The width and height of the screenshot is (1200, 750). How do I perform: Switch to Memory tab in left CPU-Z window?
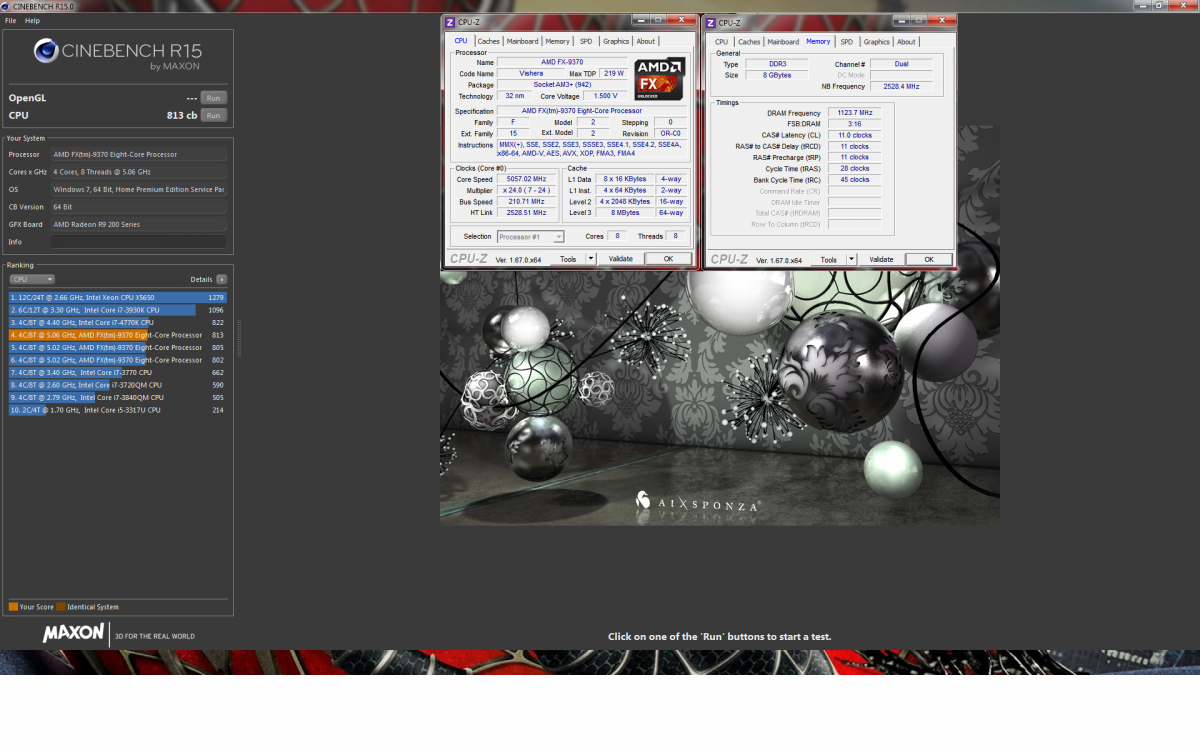pos(558,41)
